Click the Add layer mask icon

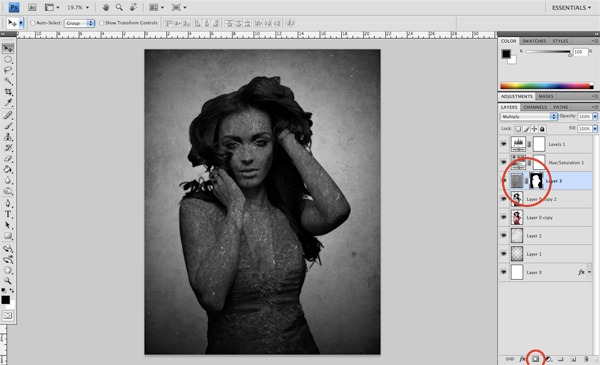click(535, 359)
